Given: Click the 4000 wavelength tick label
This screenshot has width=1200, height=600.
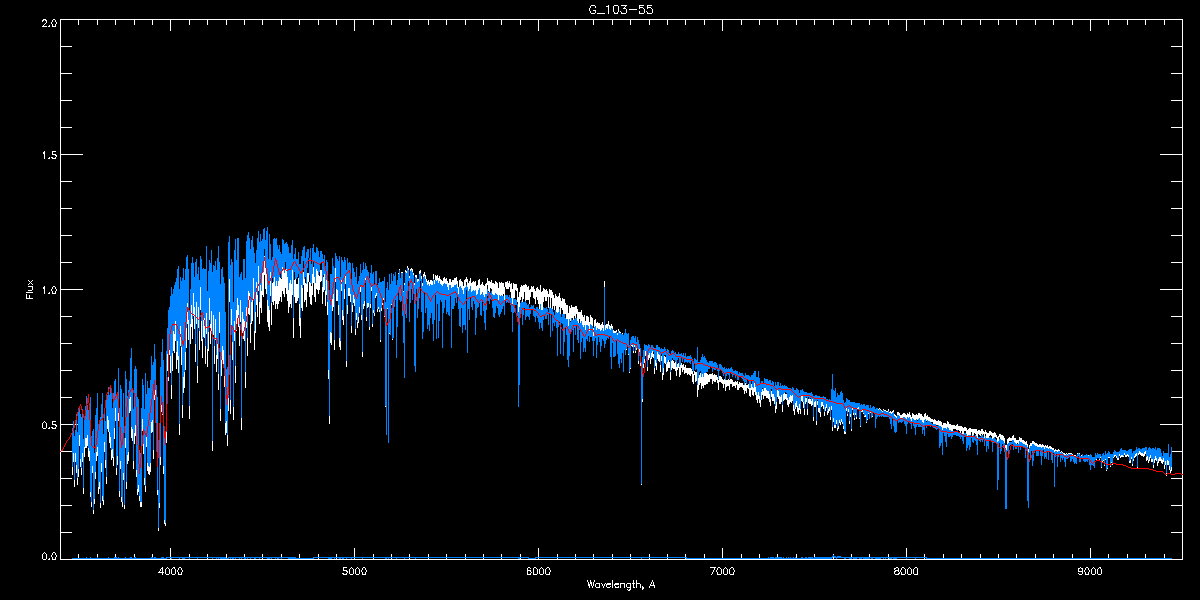Looking at the screenshot, I should pos(170,571).
